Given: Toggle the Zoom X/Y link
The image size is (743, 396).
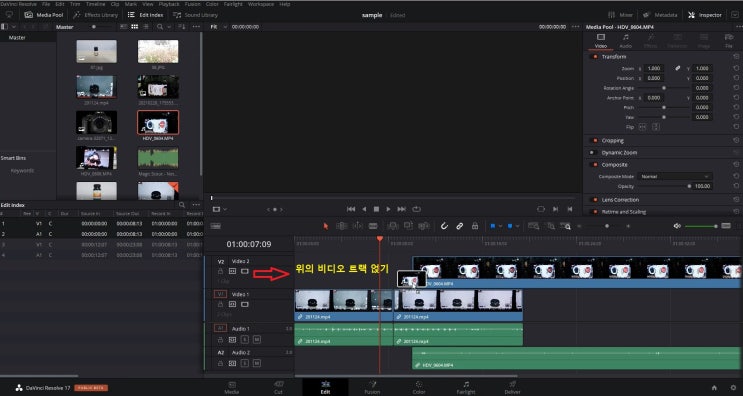Looking at the screenshot, I should coord(678,68).
